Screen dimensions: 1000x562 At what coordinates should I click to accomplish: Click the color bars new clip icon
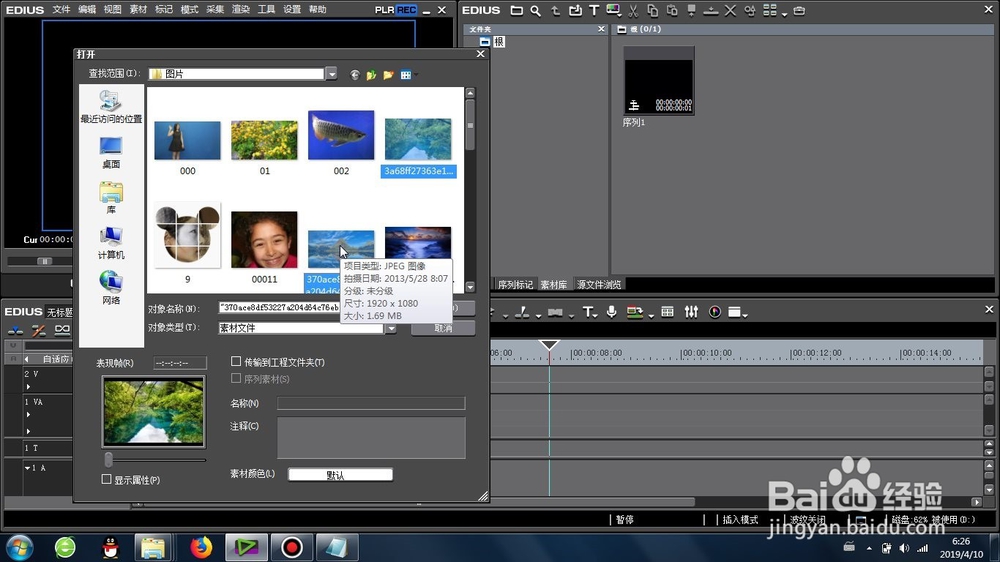pos(613,11)
